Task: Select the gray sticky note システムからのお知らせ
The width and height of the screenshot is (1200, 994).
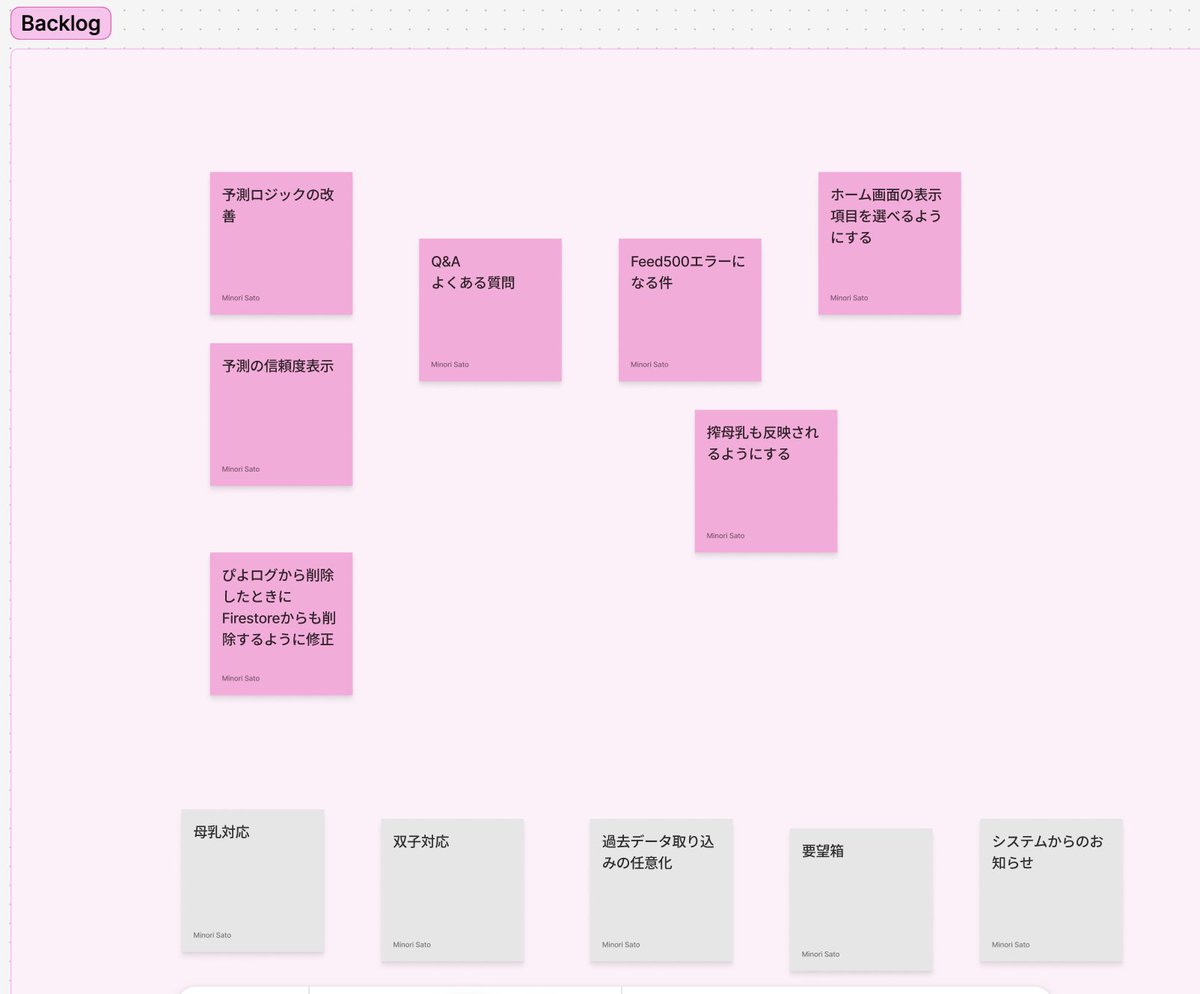Action: [x=1051, y=890]
